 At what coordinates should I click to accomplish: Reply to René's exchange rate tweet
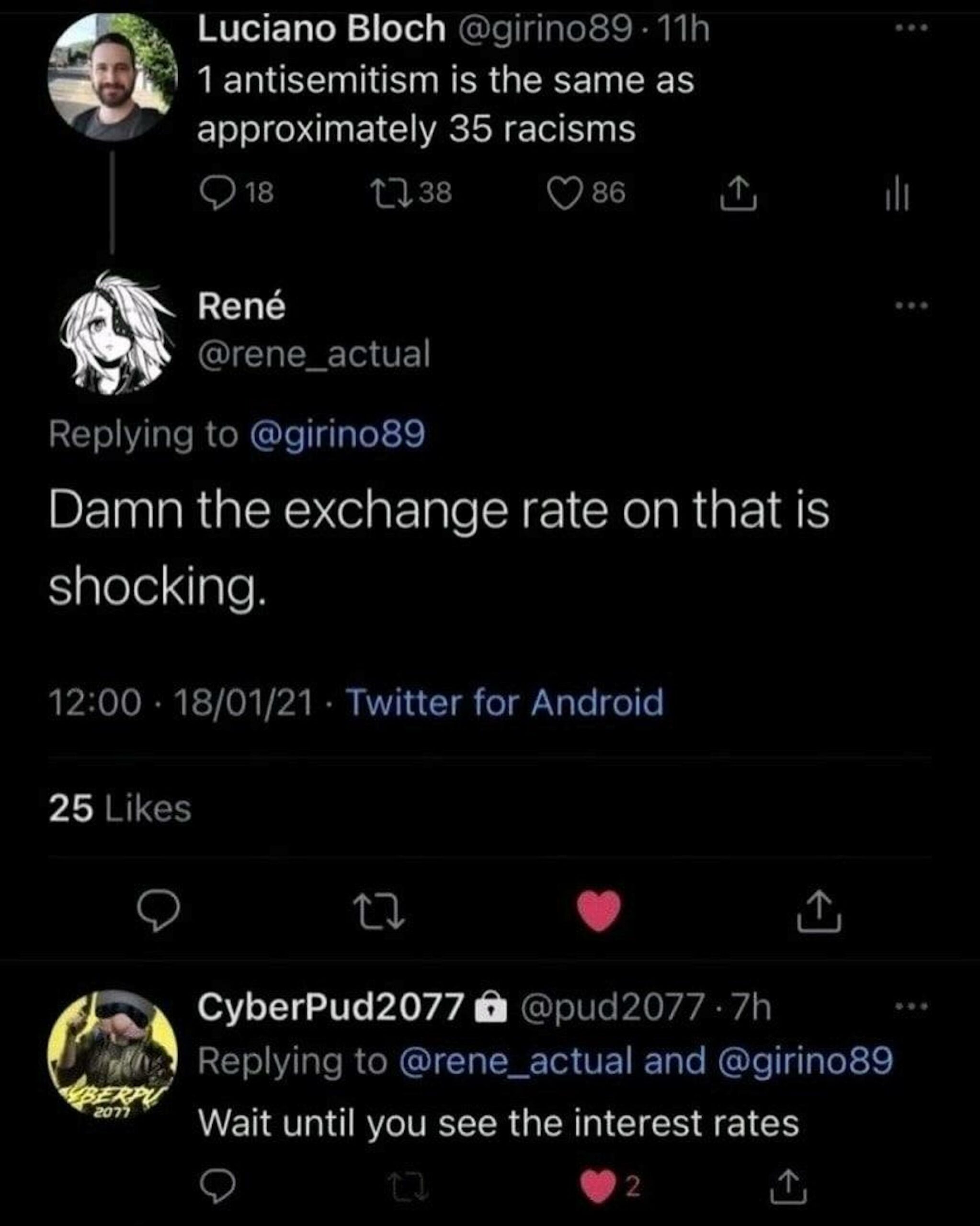coord(159,910)
